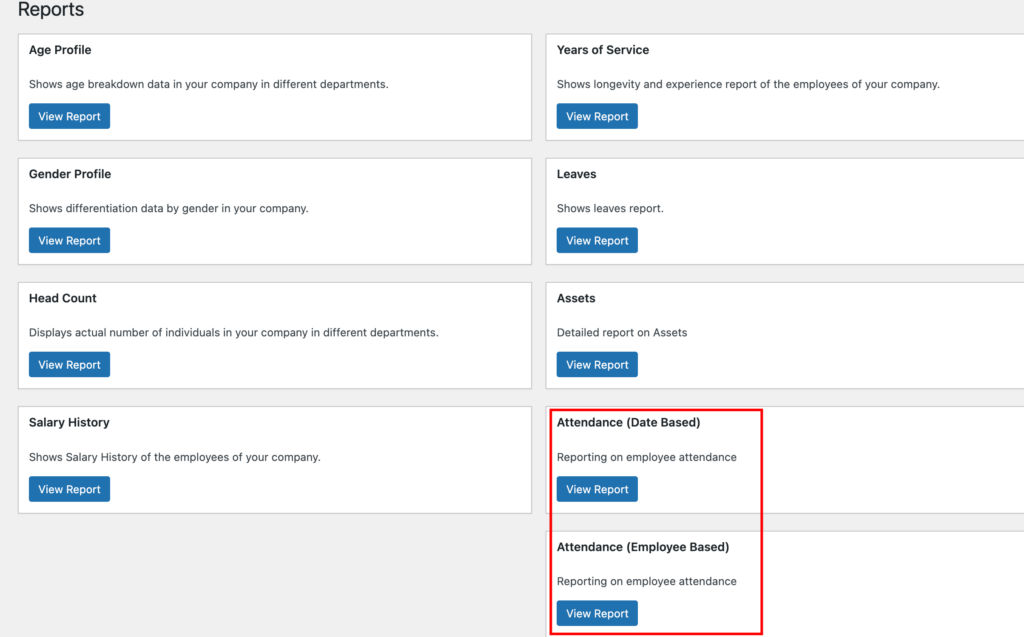Click the Attendance (Employee Based) title
The image size is (1024, 637).
point(643,547)
